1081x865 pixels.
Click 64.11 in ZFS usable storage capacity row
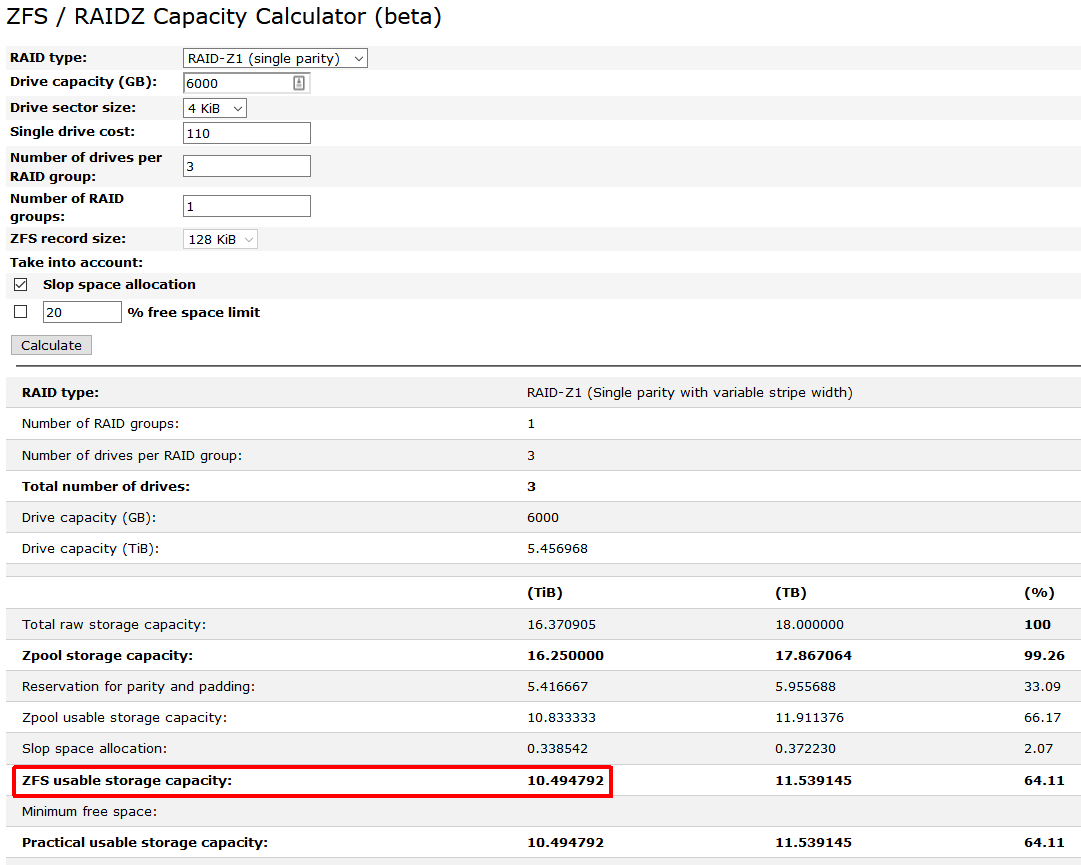1044,780
